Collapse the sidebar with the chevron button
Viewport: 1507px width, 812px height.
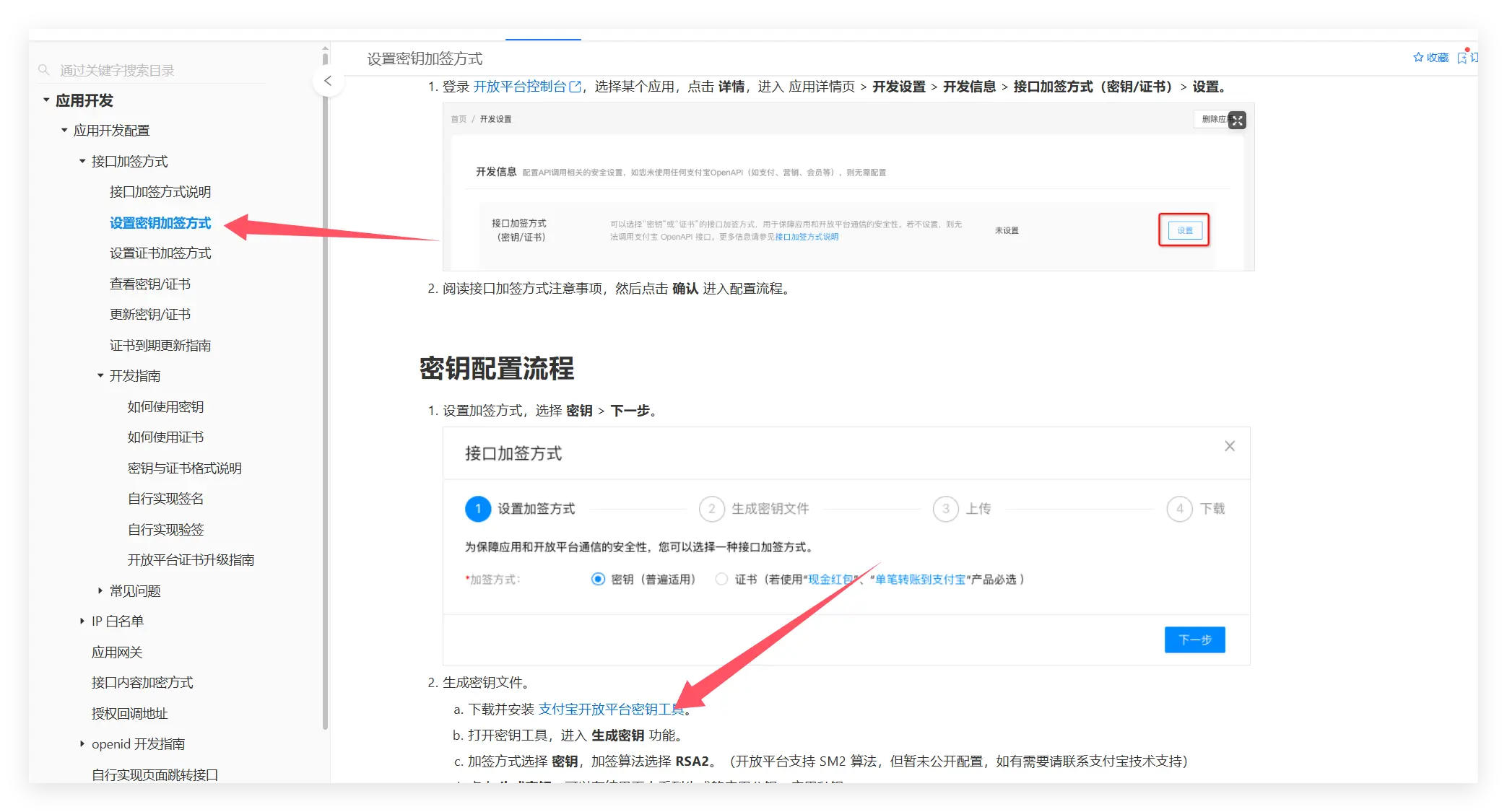tap(328, 81)
